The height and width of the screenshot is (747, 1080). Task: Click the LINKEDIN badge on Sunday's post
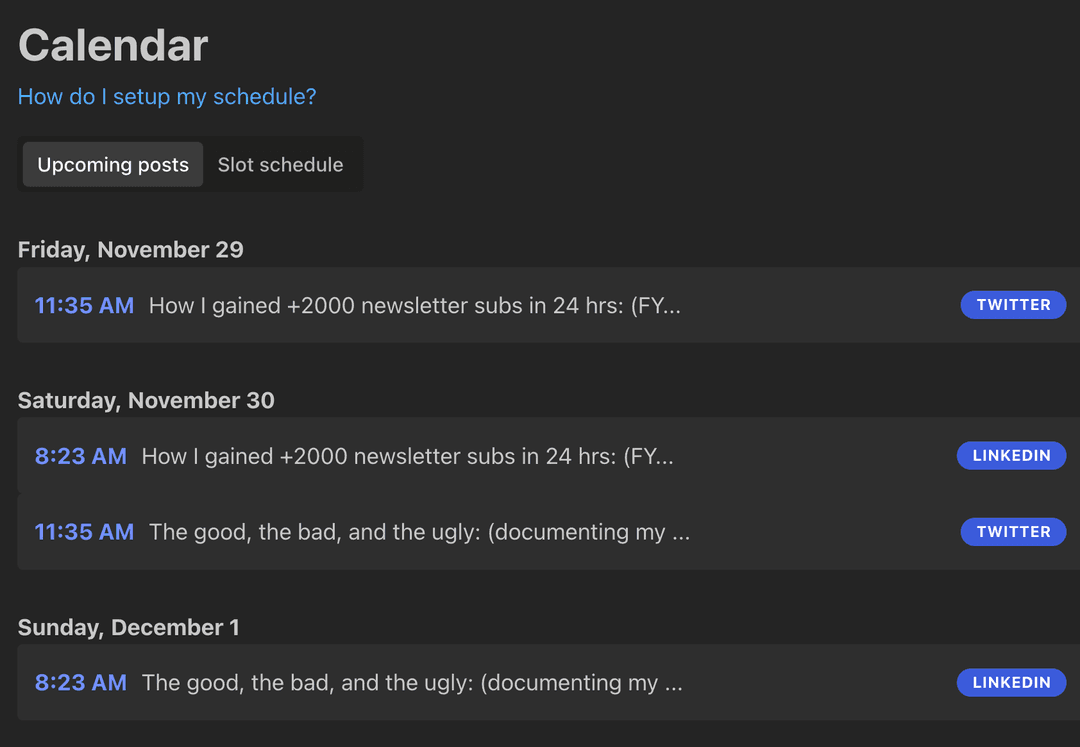pyautogui.click(x=1011, y=682)
